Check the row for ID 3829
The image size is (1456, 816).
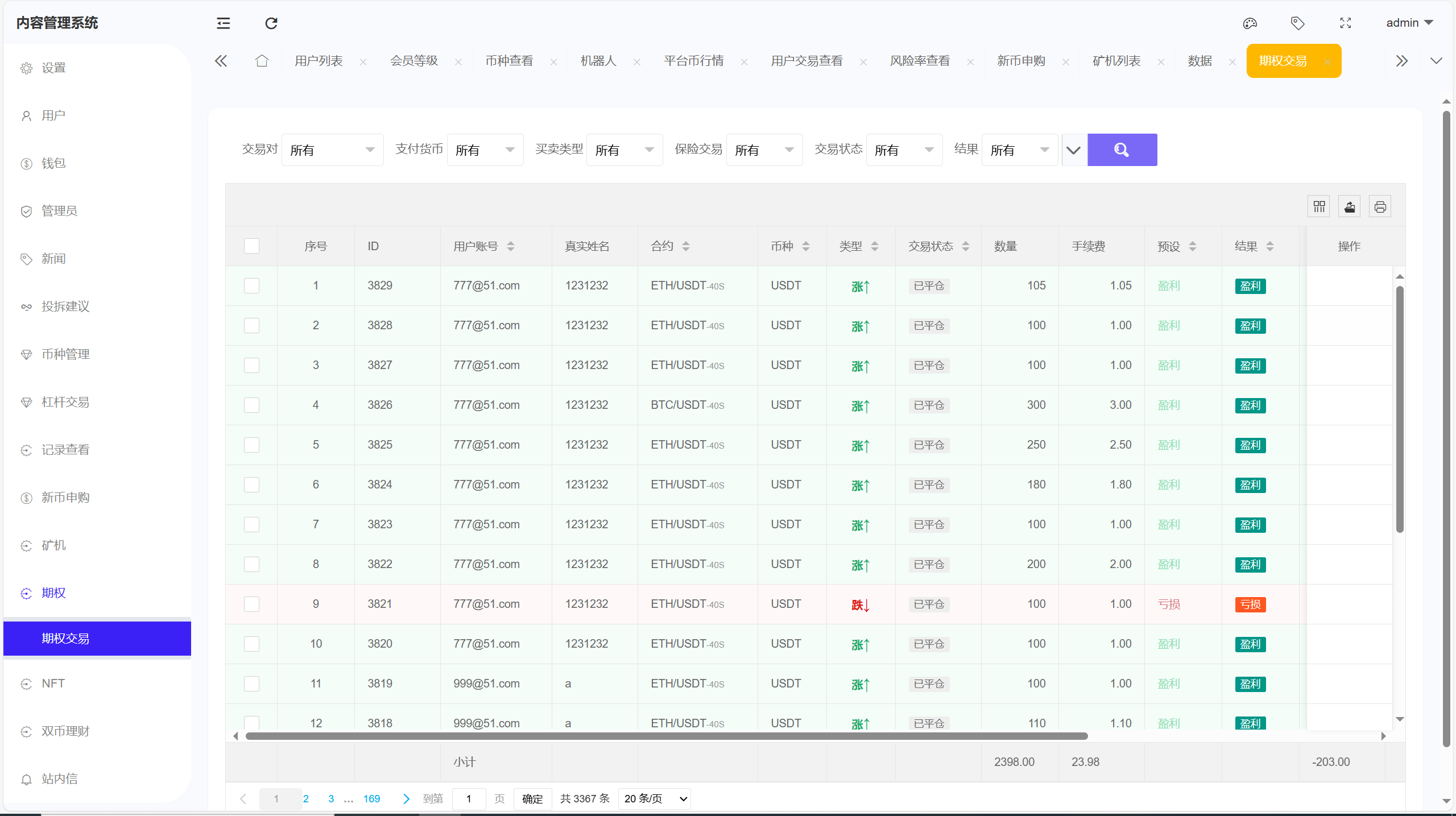pos(251,285)
